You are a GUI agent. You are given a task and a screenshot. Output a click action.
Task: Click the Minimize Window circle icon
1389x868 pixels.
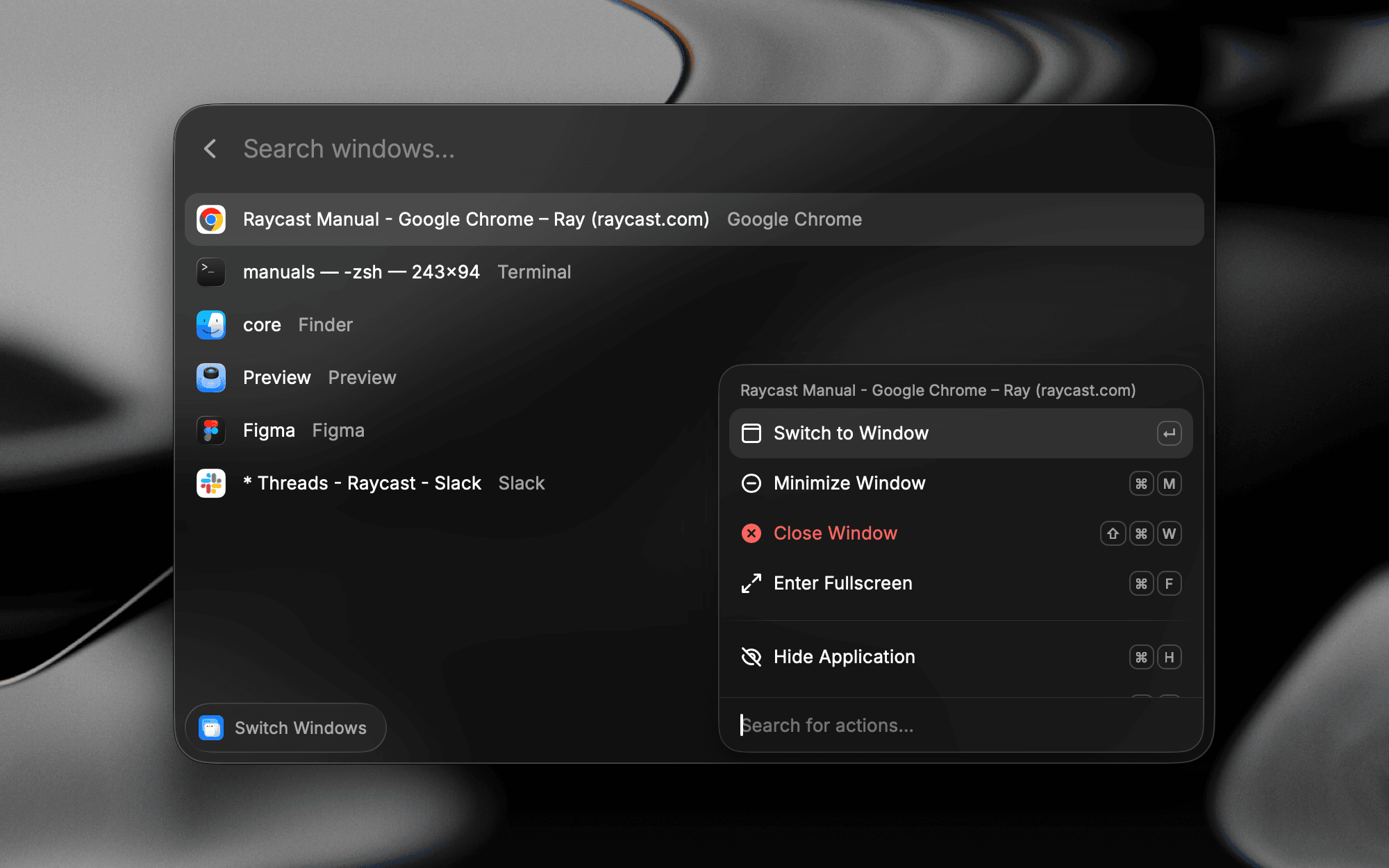coord(751,483)
